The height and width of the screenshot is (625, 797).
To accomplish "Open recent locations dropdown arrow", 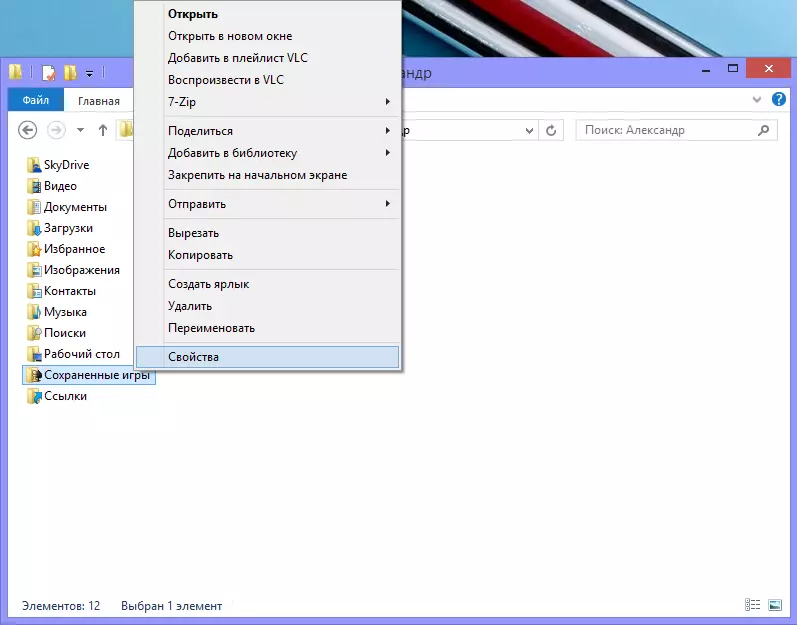I will click(x=80, y=130).
